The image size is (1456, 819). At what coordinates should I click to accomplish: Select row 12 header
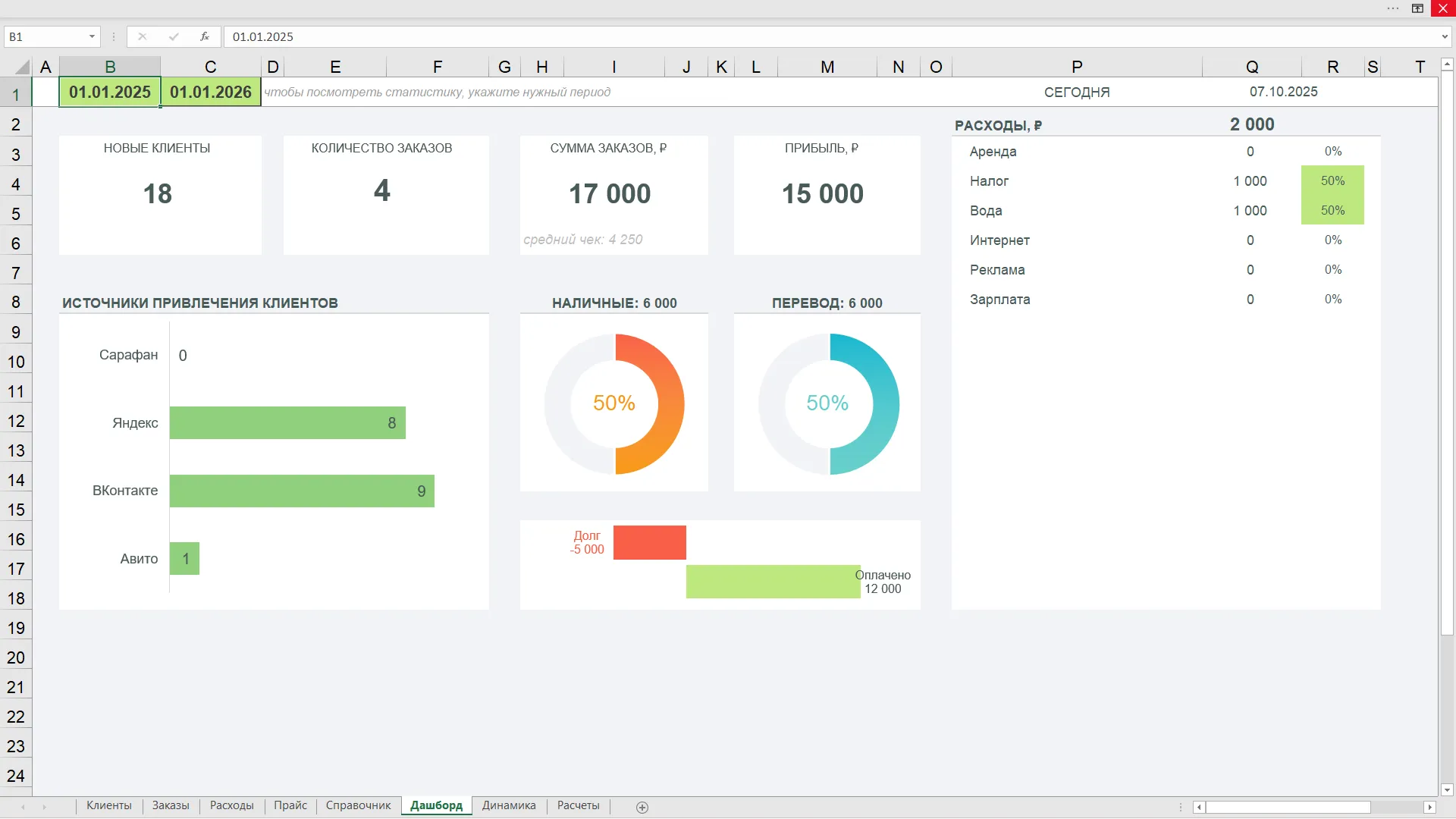(16, 422)
